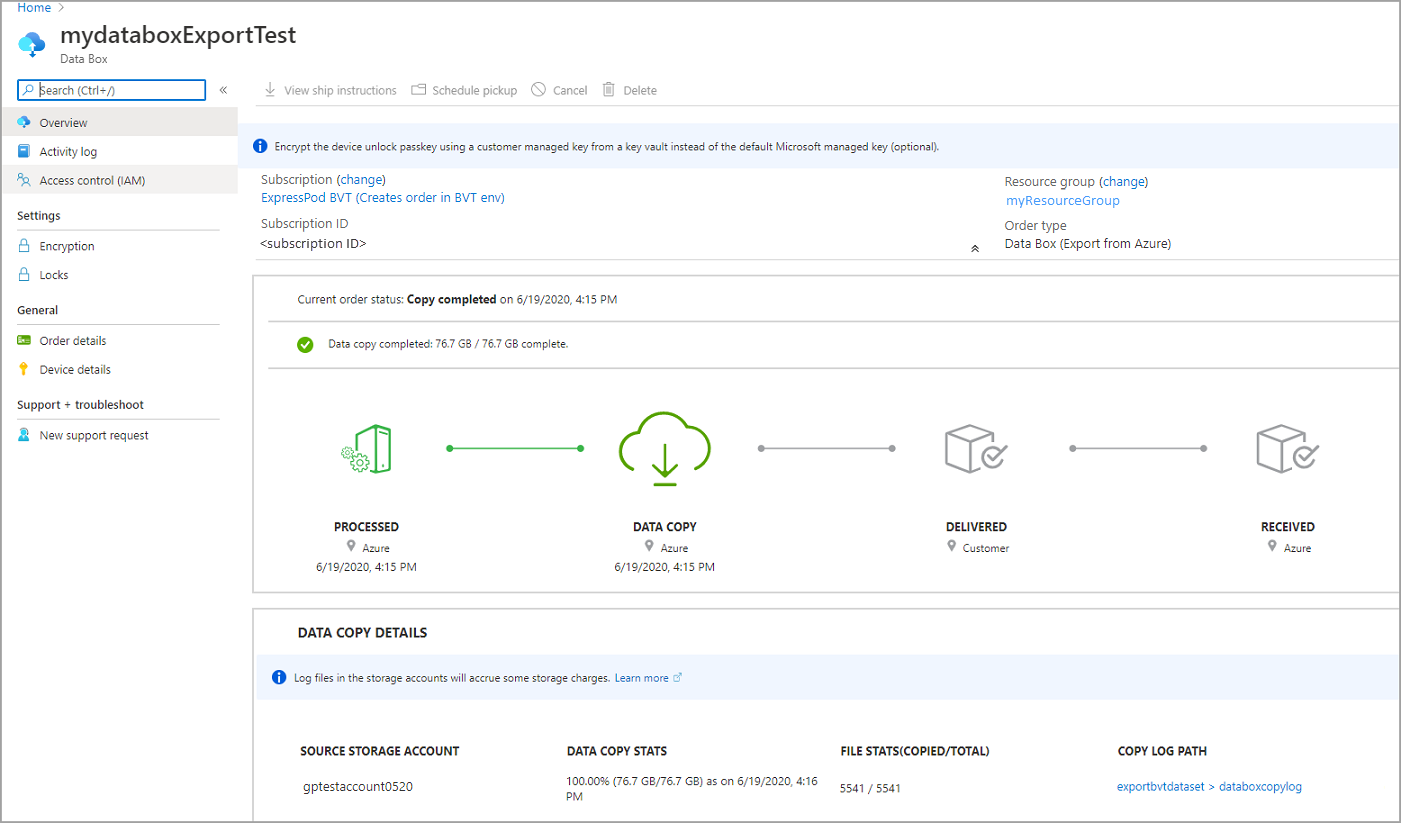Click the Data Copy progress line
Viewport: 1401px width, 823px height.
coord(514,449)
